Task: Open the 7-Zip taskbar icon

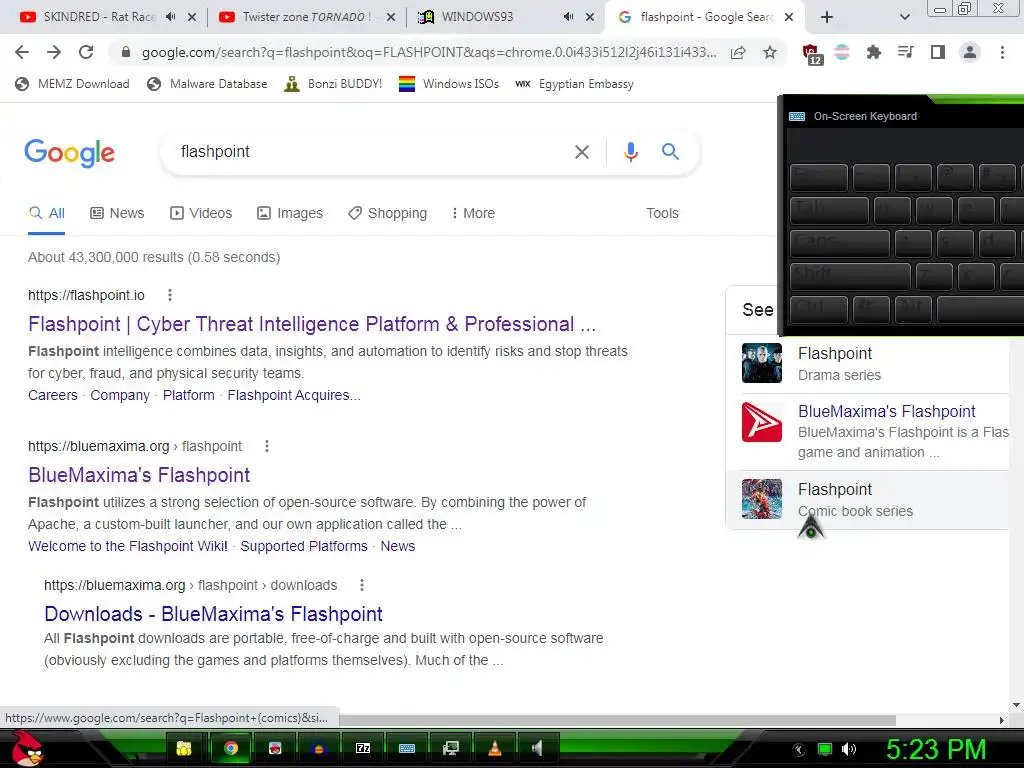Action: tap(363, 748)
